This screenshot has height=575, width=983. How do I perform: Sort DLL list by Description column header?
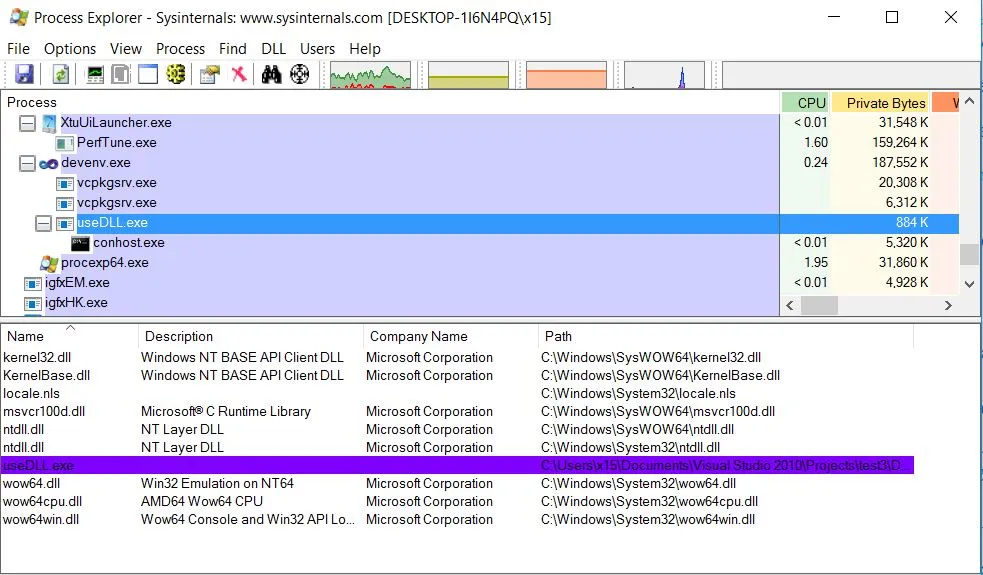(250, 336)
